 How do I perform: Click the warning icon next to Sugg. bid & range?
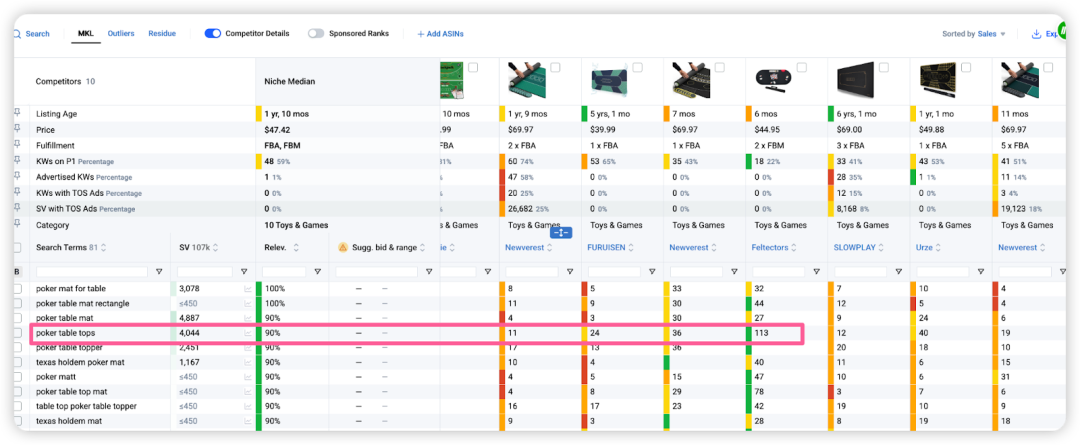343,247
